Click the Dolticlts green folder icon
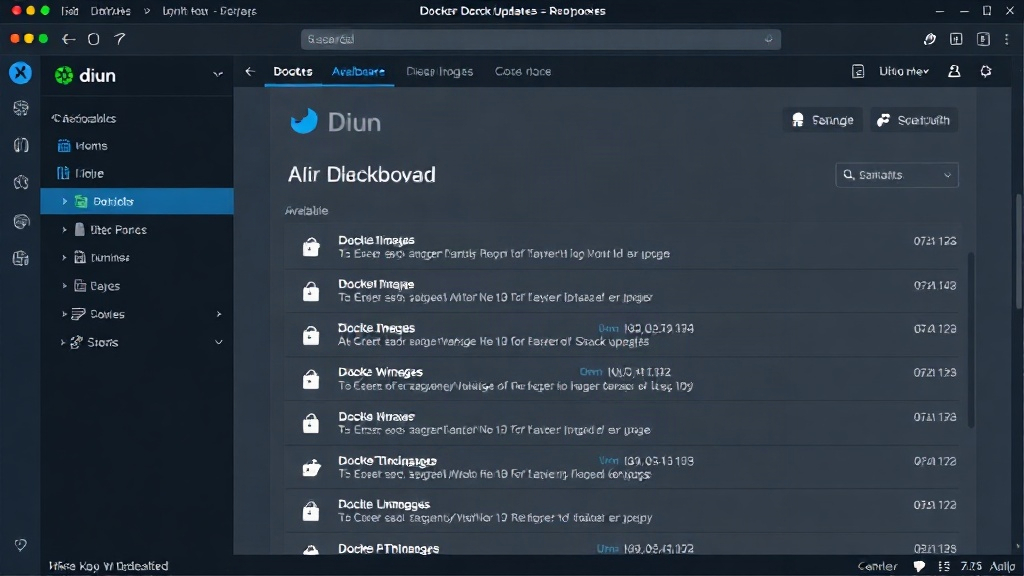This screenshot has height=576, width=1024. pos(81,201)
